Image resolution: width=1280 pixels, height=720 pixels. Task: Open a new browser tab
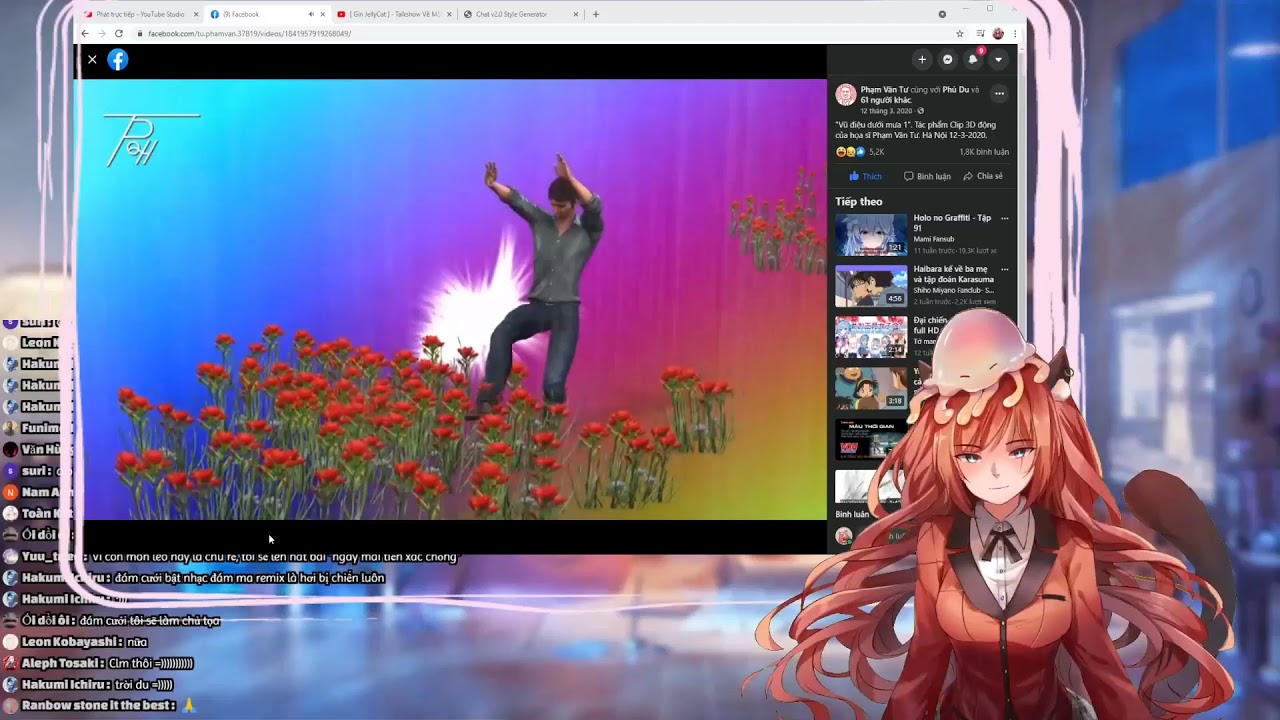[596, 14]
